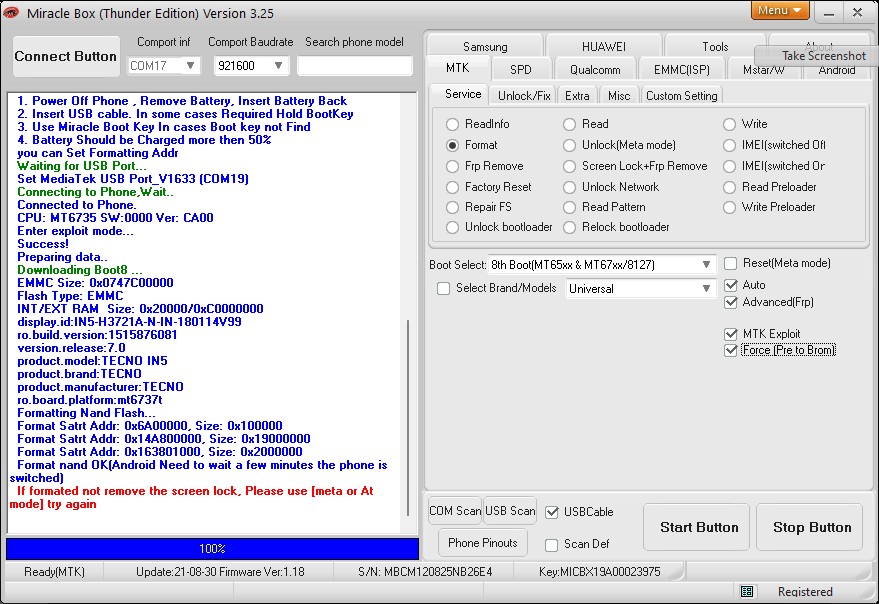Select the Service sub-tab
Screen dimensions: 879x604
click(x=463, y=94)
